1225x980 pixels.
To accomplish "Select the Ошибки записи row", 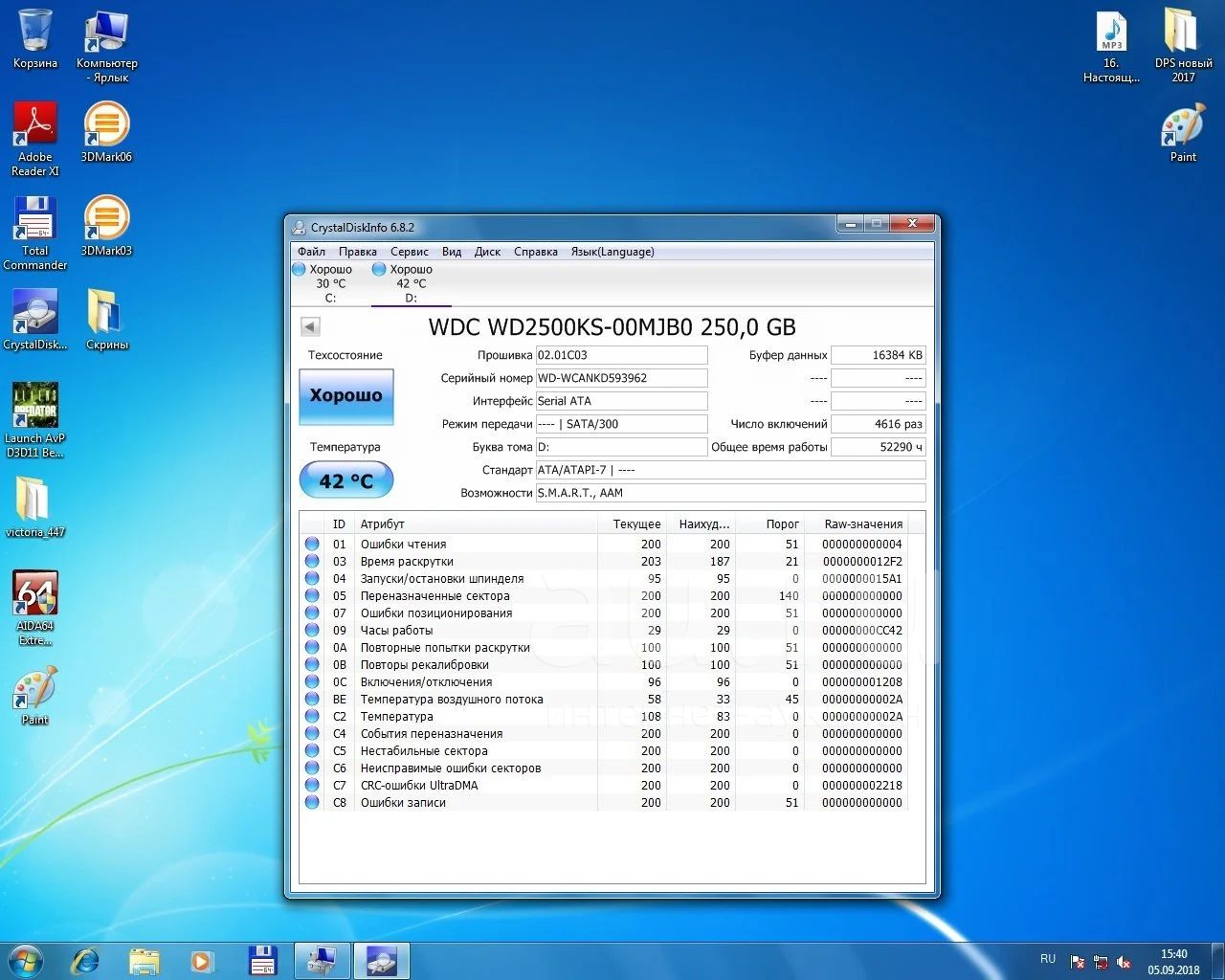I will click(604, 803).
